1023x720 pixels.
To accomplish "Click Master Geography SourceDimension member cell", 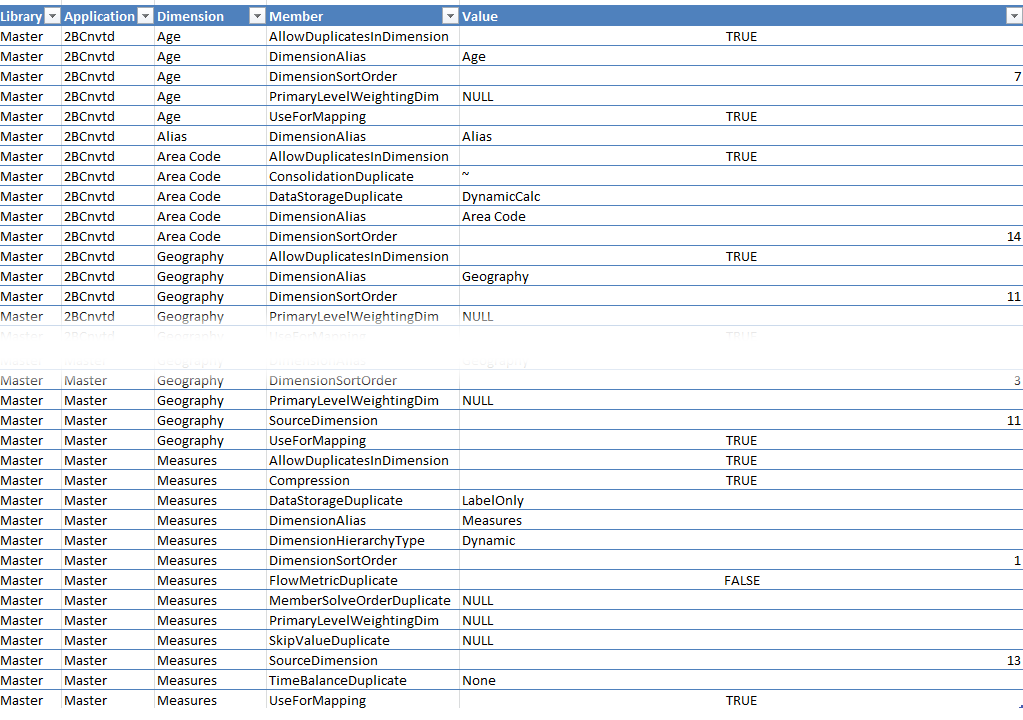I will click(363, 421).
